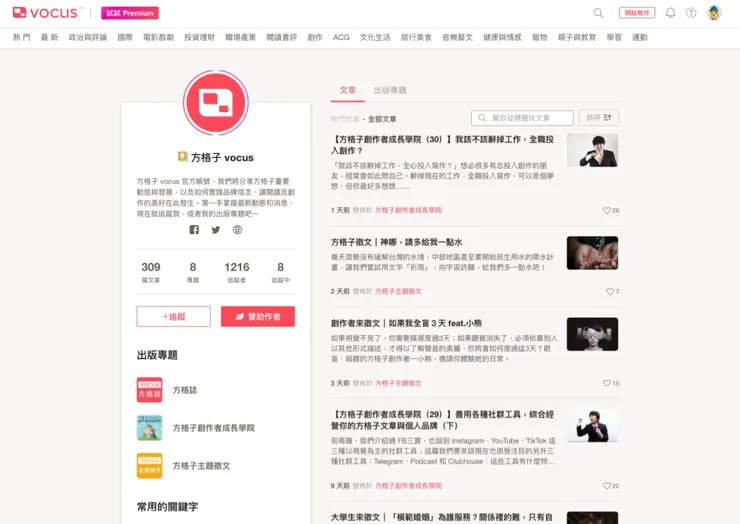Like the 創作者成長學院 (29) article heart icon
740x524 pixels.
606,486
